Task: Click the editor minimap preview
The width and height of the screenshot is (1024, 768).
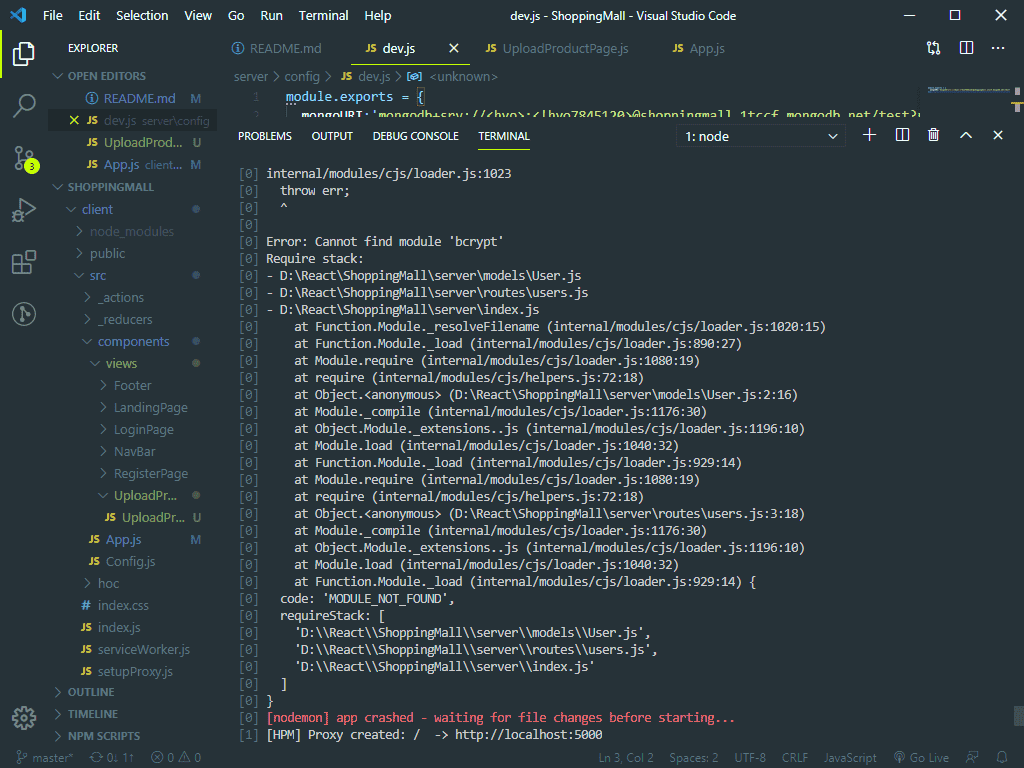Action: [968, 91]
